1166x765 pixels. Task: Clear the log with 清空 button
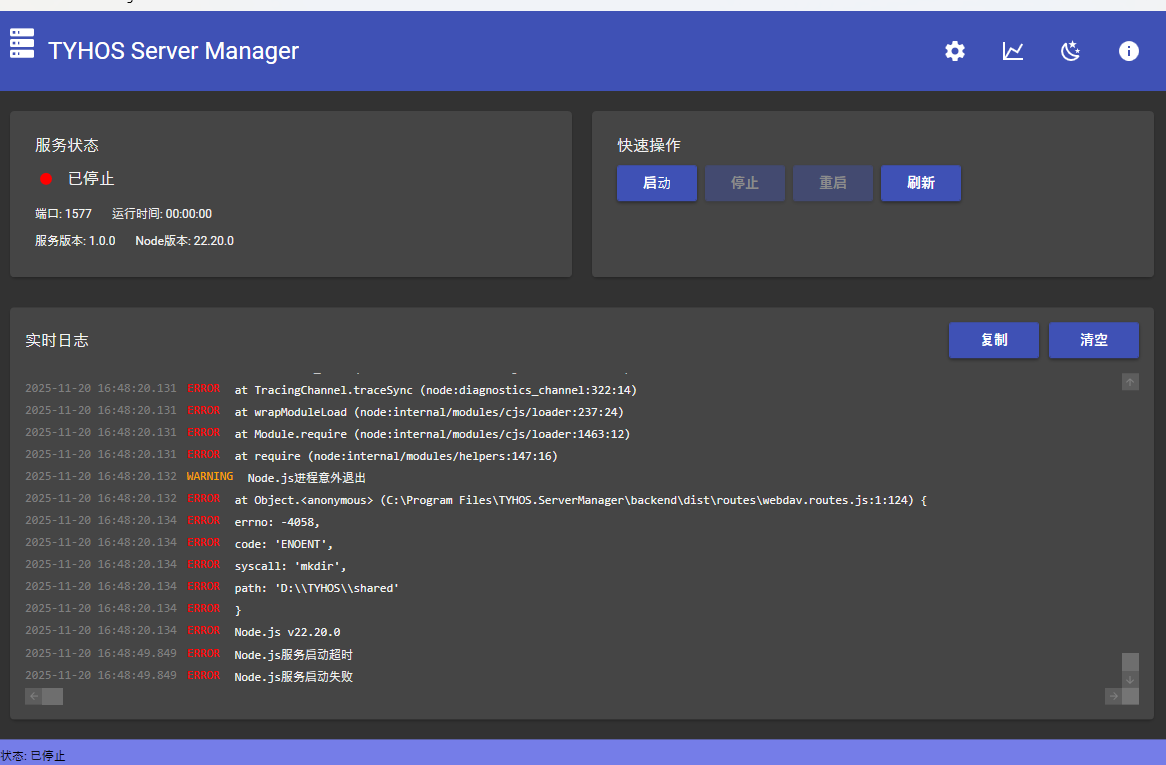[1093, 340]
